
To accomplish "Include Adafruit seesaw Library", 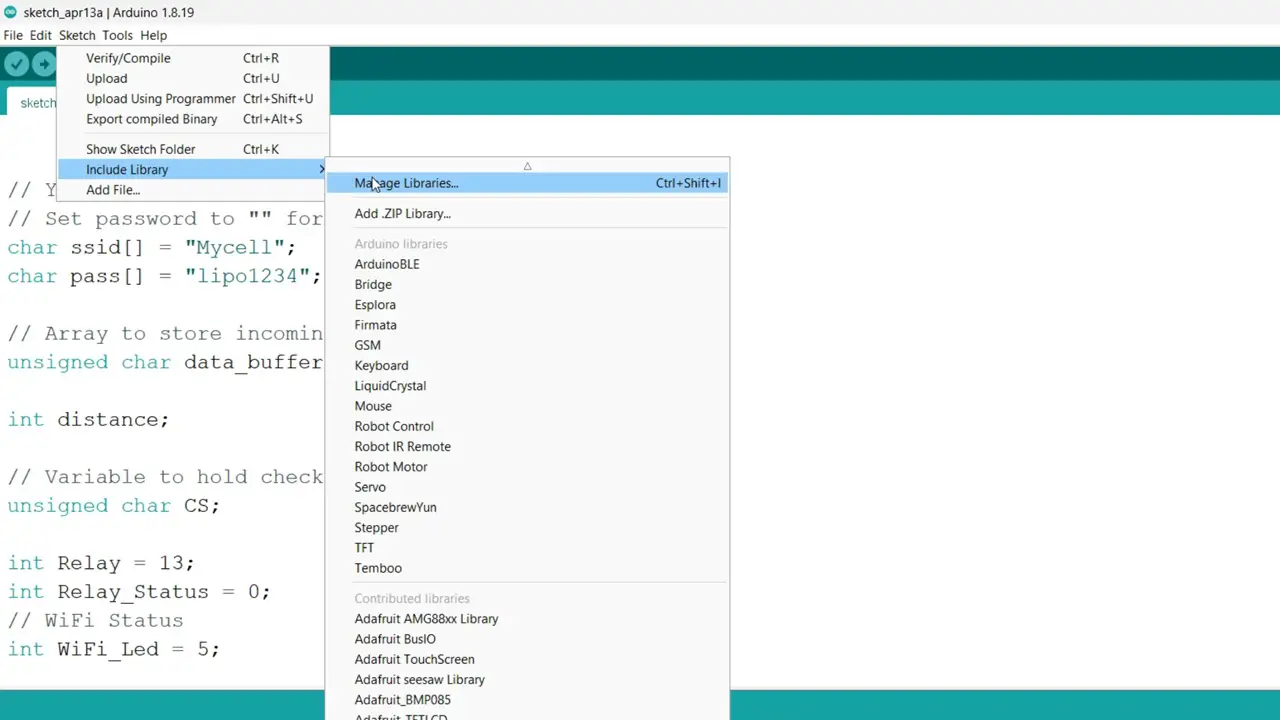I will click(527, 679).
